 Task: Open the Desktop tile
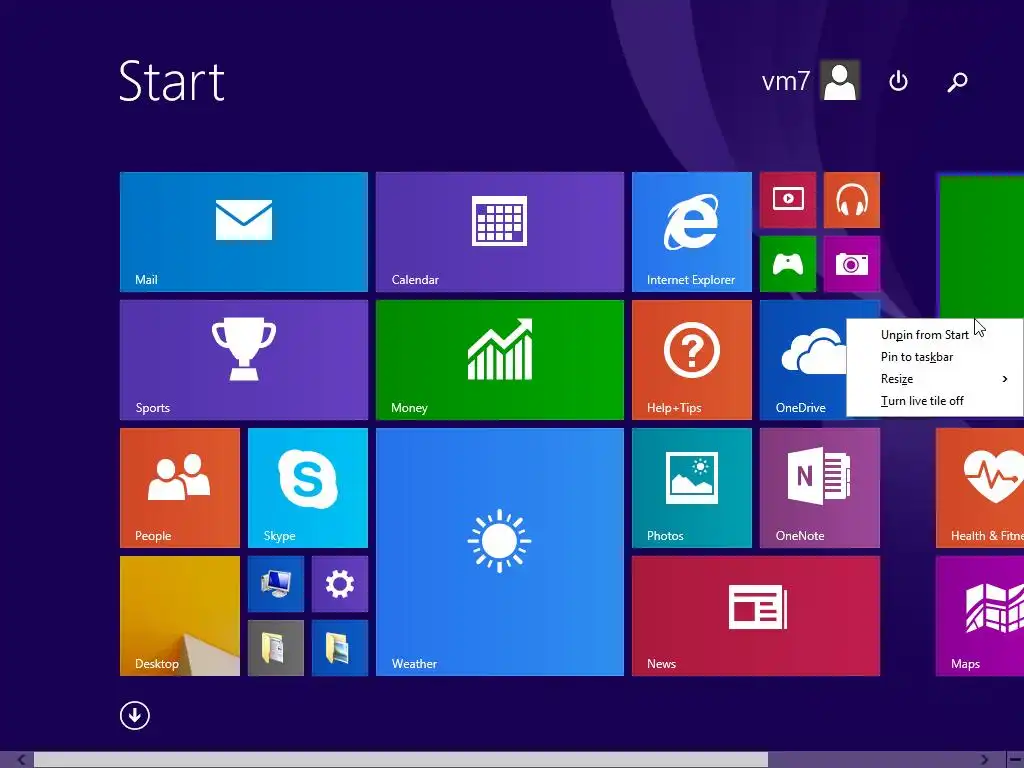coord(180,616)
